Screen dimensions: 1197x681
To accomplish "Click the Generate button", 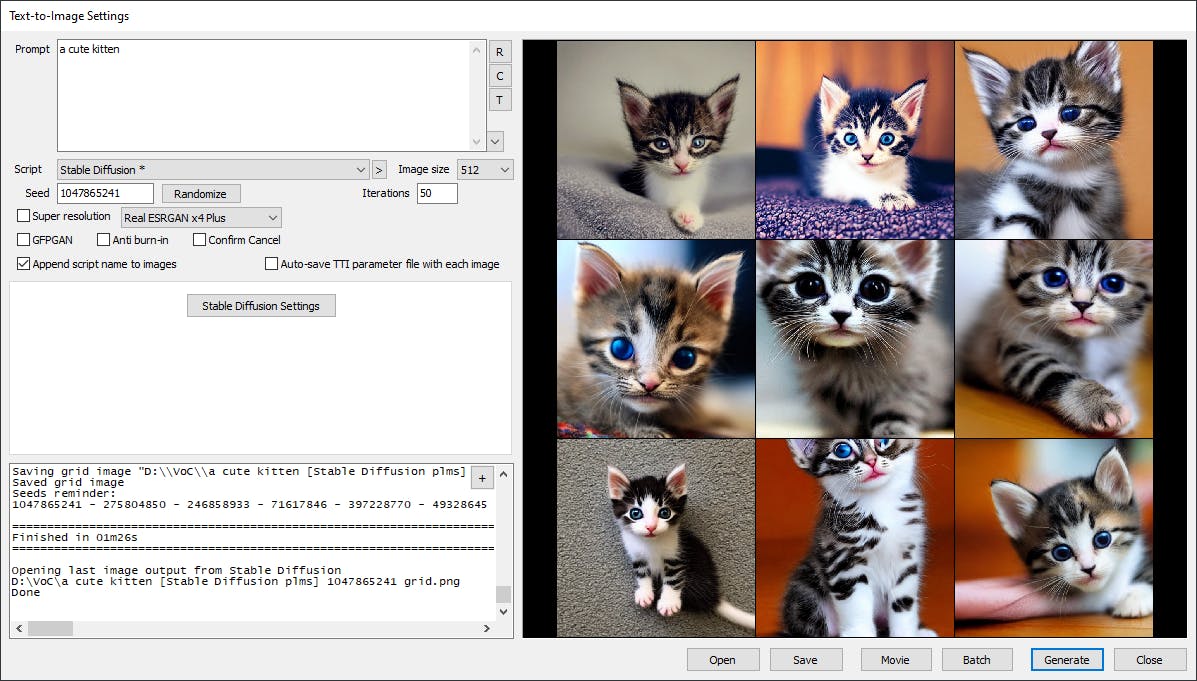I will 1066,660.
